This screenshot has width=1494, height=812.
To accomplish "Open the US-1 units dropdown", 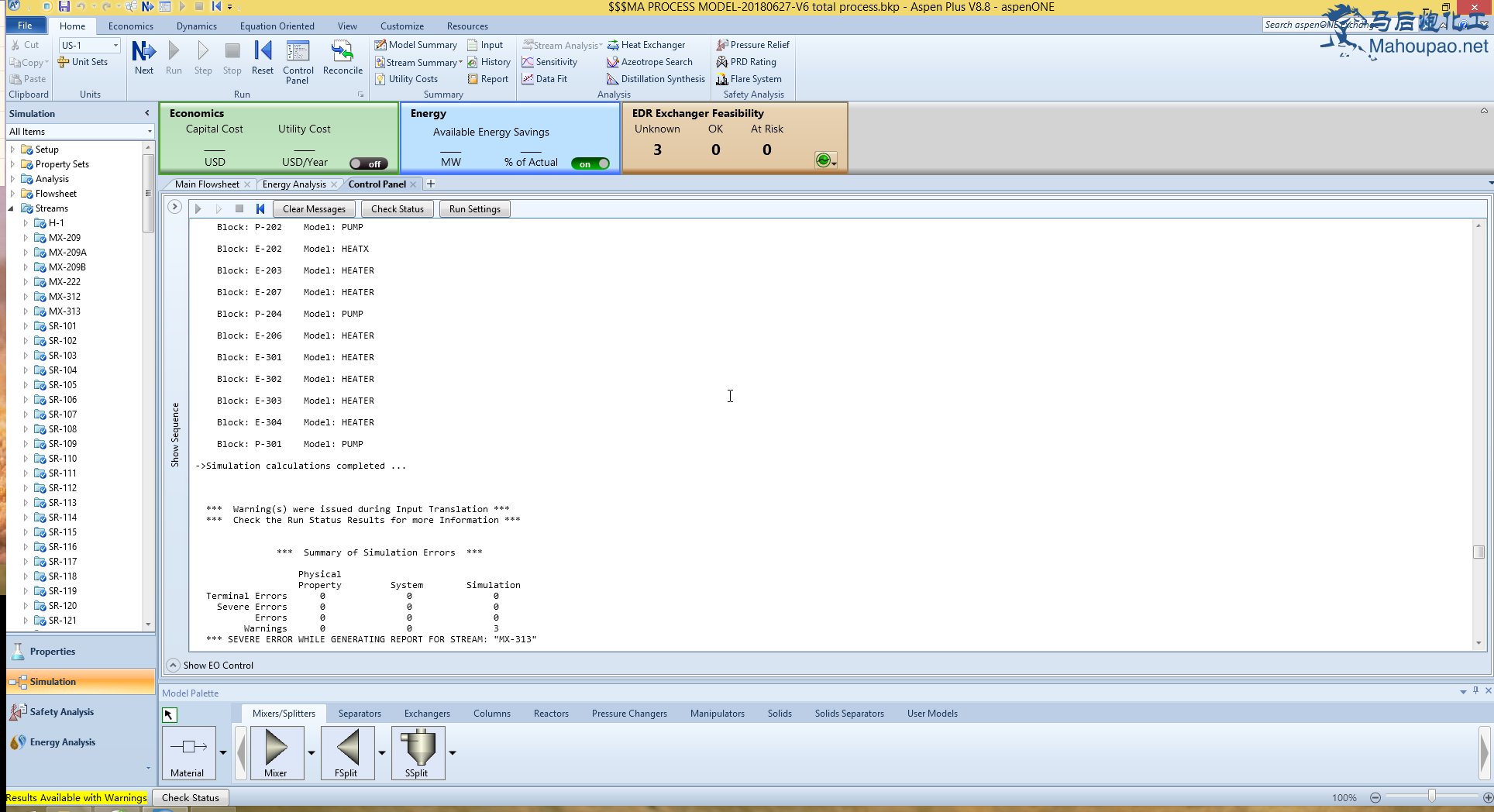I will [x=115, y=45].
